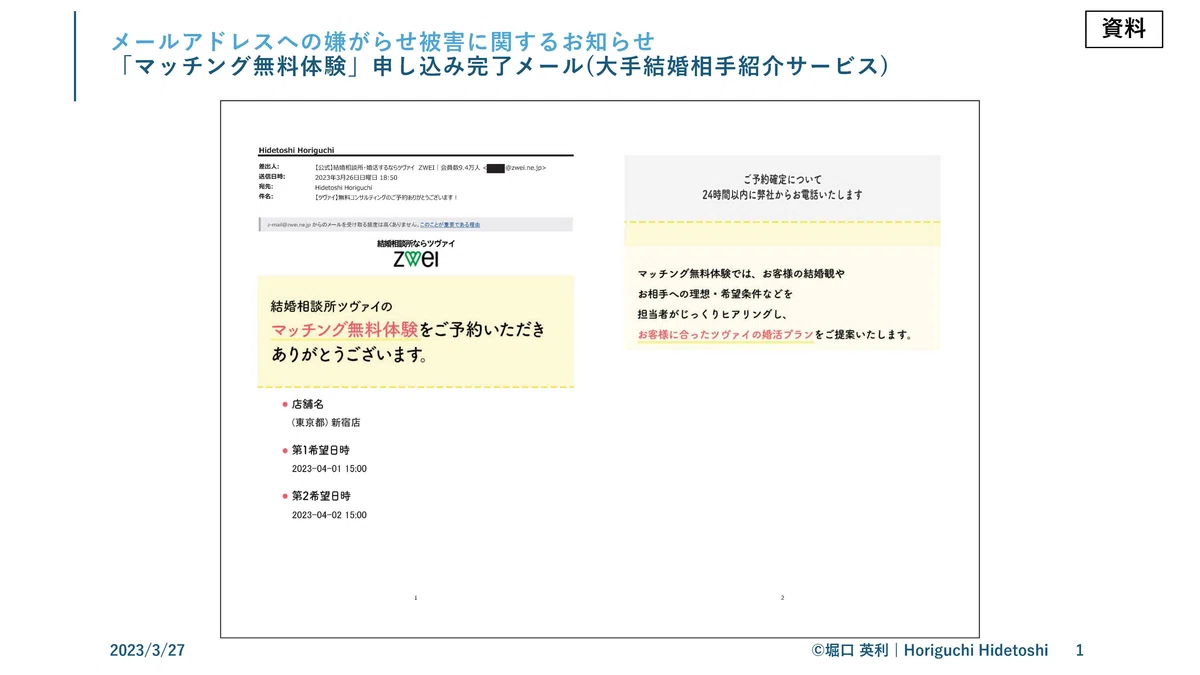Viewport: 1200px width, 675px height.
Task: Click page number 2 under the right email page
Action: pos(782,598)
